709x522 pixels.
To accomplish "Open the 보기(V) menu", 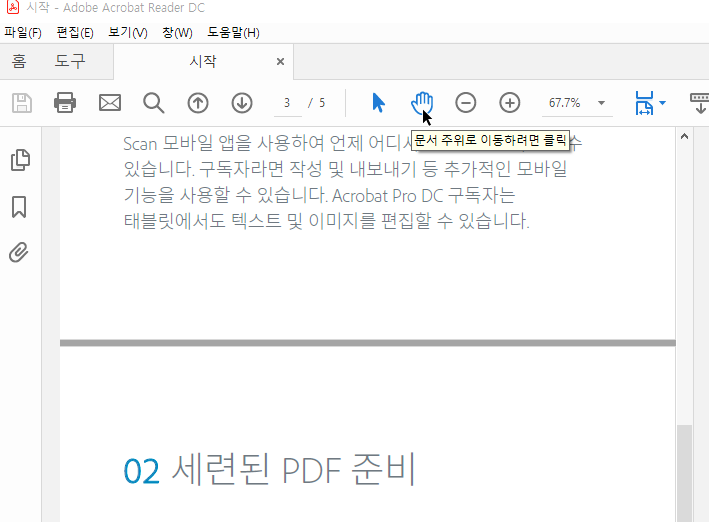I will pos(128,33).
